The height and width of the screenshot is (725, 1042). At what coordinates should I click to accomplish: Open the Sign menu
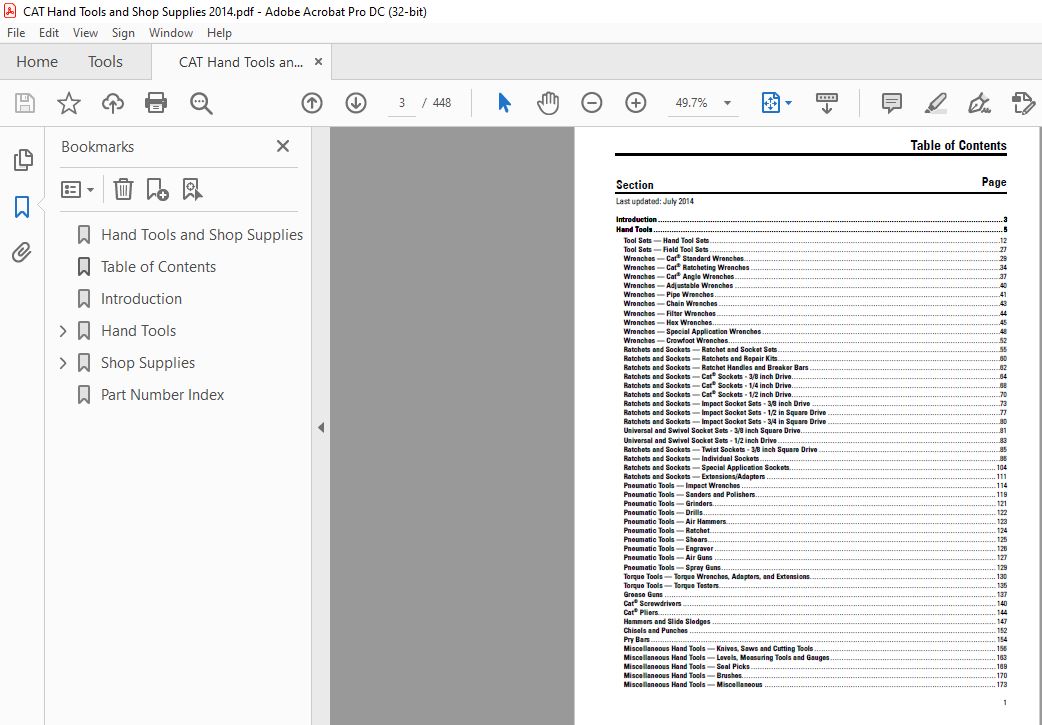pos(123,33)
